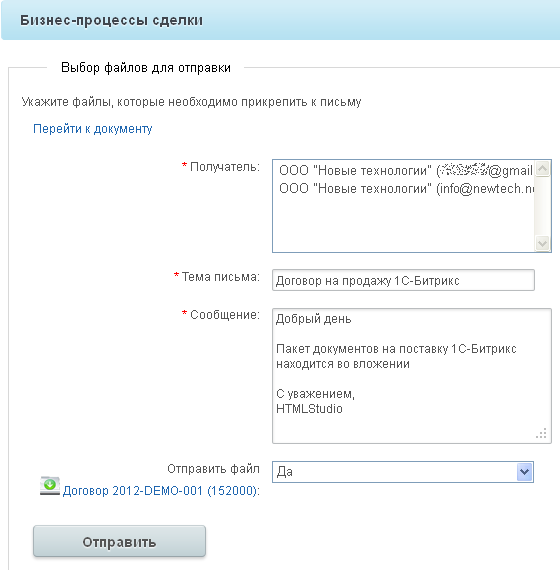Viewport: 560px width, 570px height.
Task: Click the Бизнес-процессы сделки header
Action: coord(111,20)
